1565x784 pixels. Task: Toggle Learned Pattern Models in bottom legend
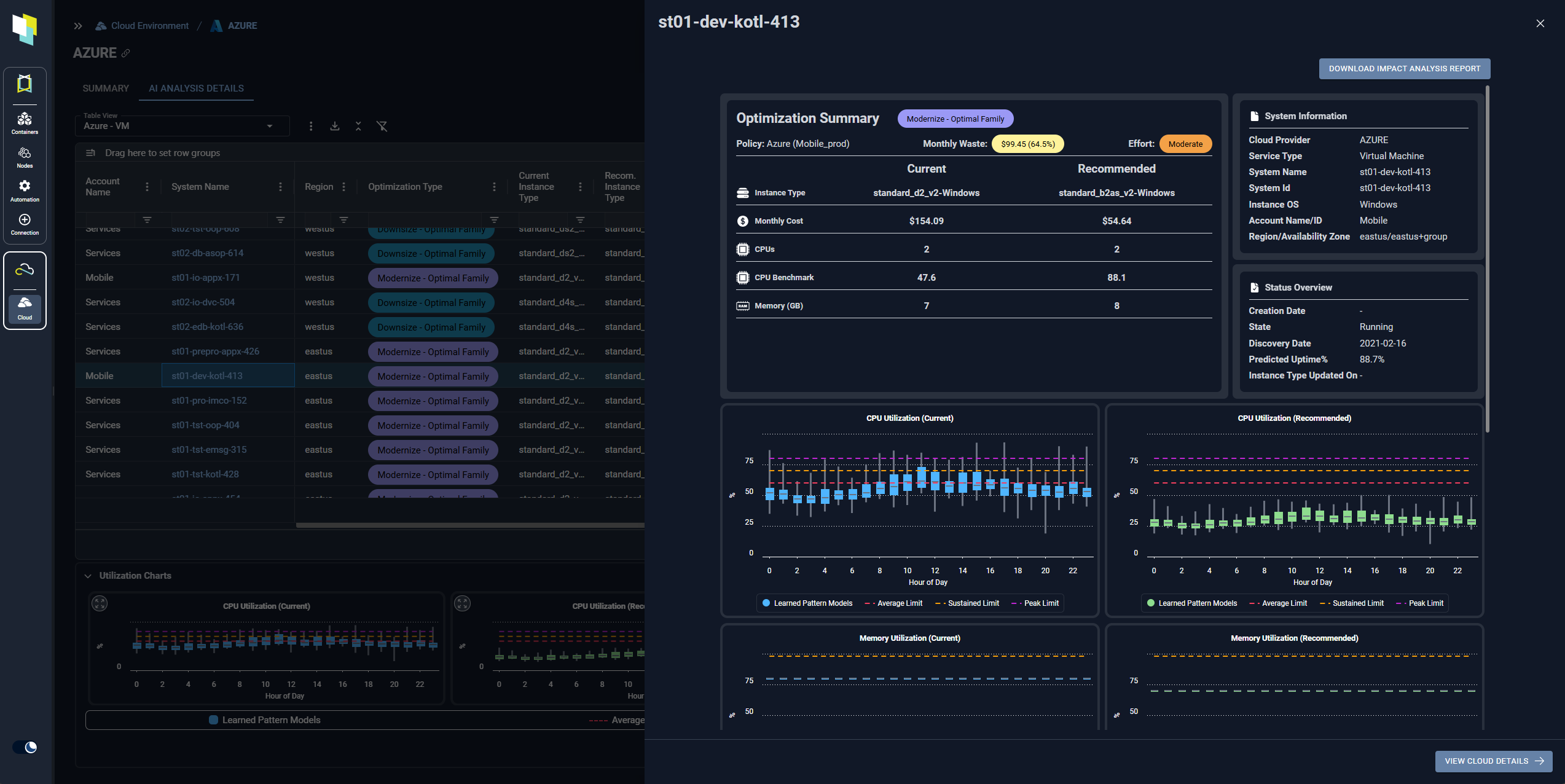(265, 720)
